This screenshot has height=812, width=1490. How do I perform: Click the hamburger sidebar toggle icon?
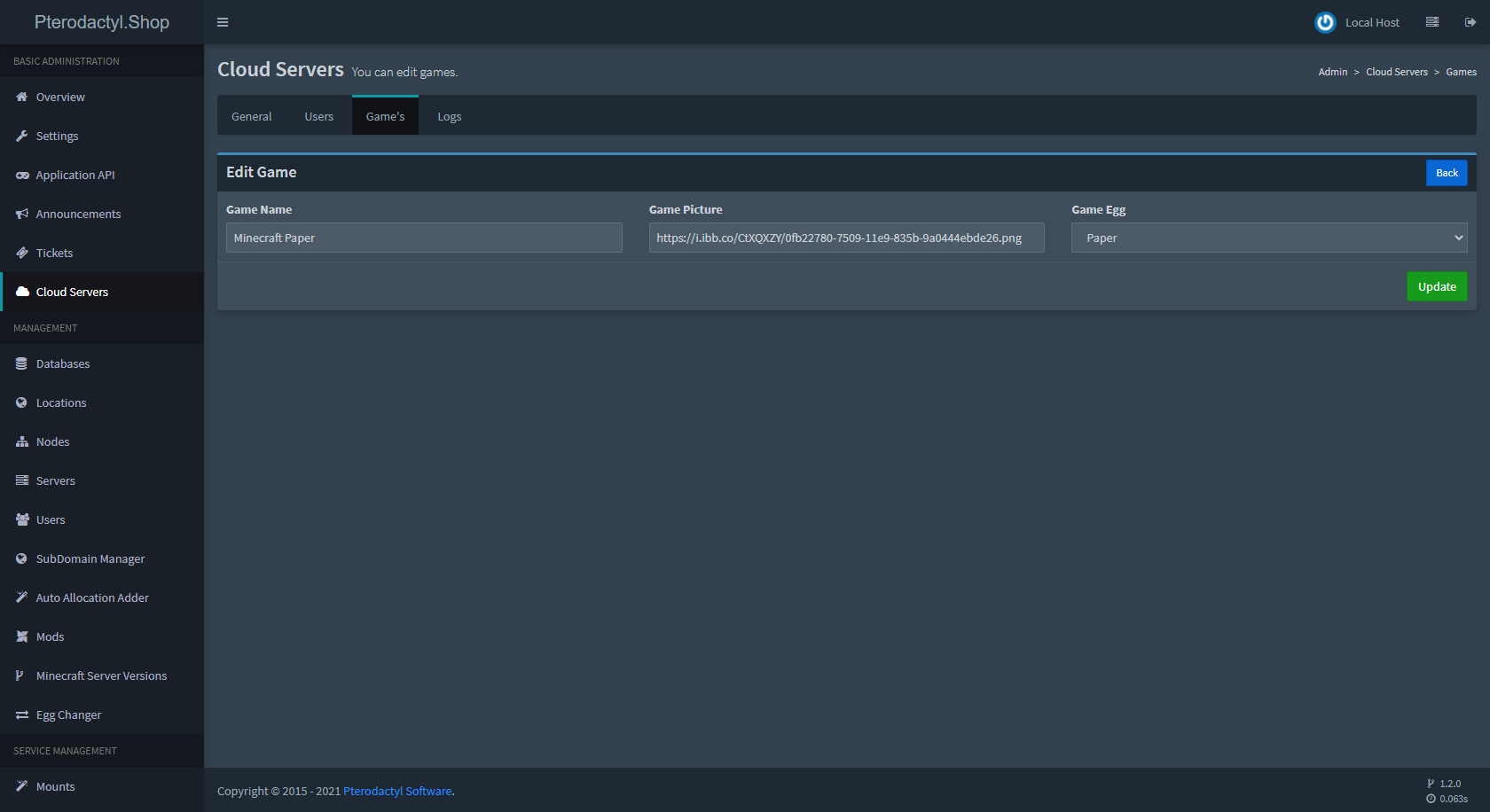(x=223, y=22)
